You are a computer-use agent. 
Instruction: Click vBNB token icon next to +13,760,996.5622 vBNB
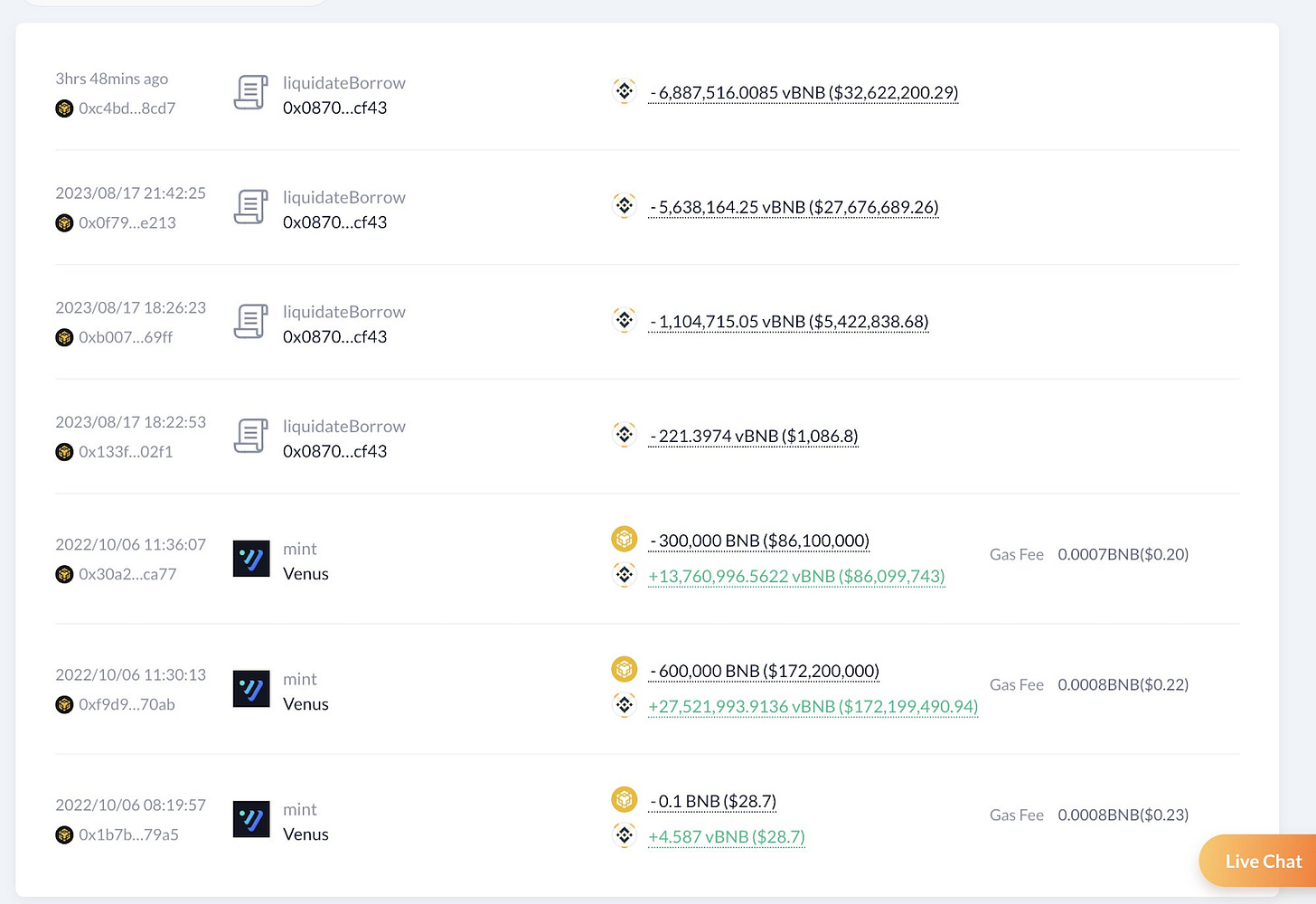click(625, 575)
